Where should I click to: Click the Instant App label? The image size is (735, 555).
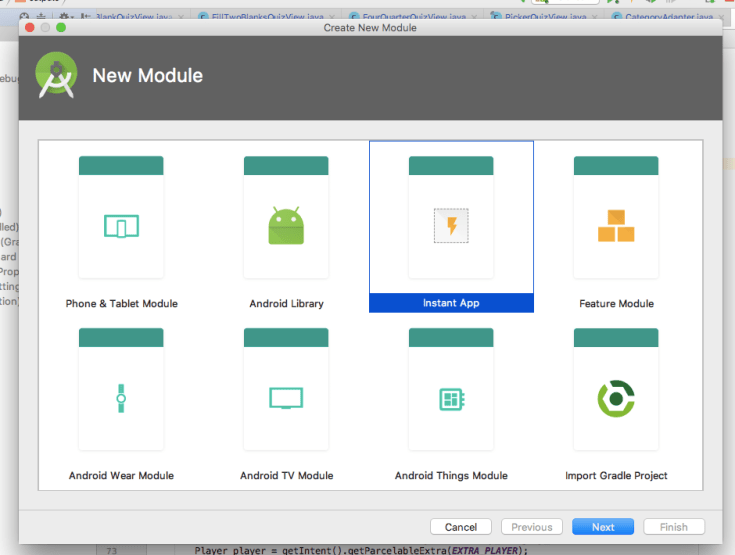(x=451, y=303)
